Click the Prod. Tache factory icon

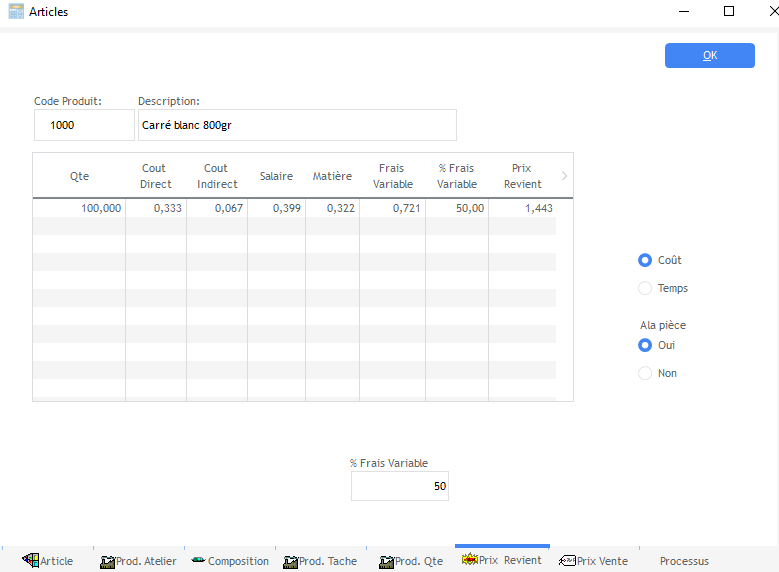[x=291, y=561]
